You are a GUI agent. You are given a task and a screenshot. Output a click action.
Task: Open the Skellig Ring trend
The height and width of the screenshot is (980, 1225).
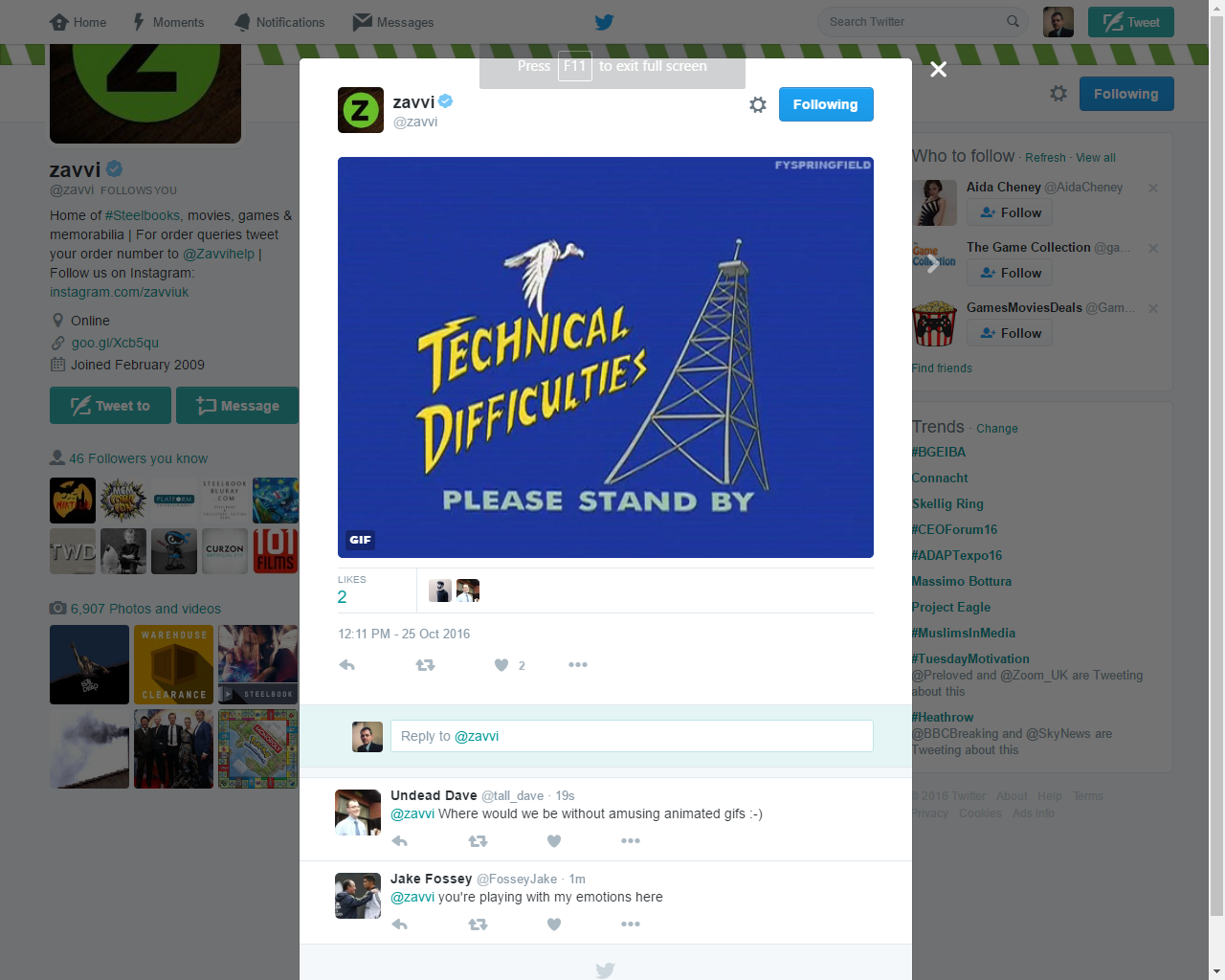(x=947, y=503)
